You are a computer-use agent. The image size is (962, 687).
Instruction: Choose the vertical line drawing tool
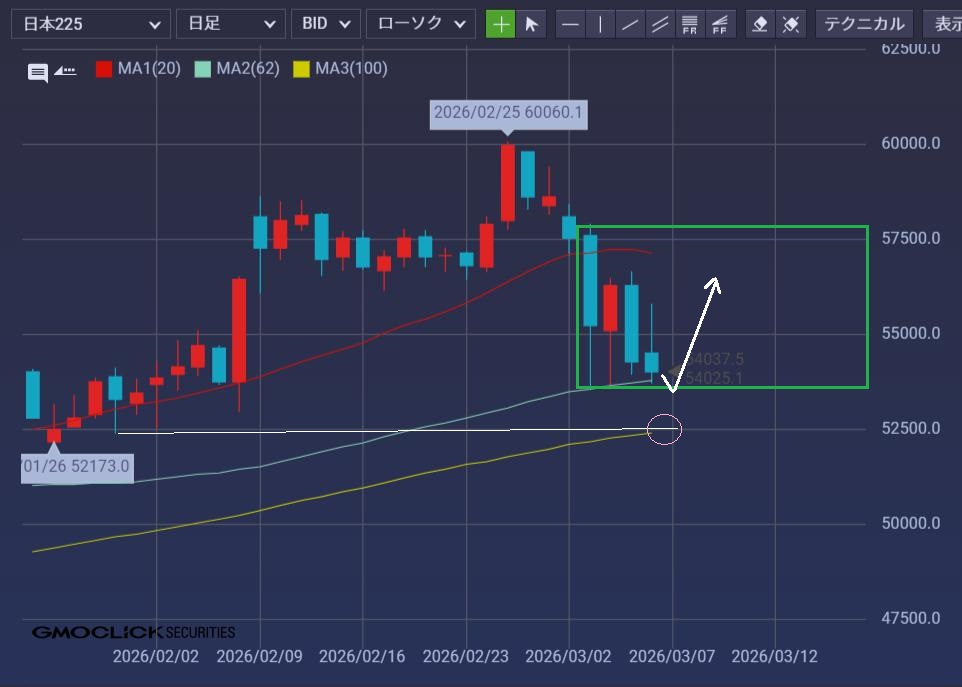pyautogui.click(x=600, y=24)
